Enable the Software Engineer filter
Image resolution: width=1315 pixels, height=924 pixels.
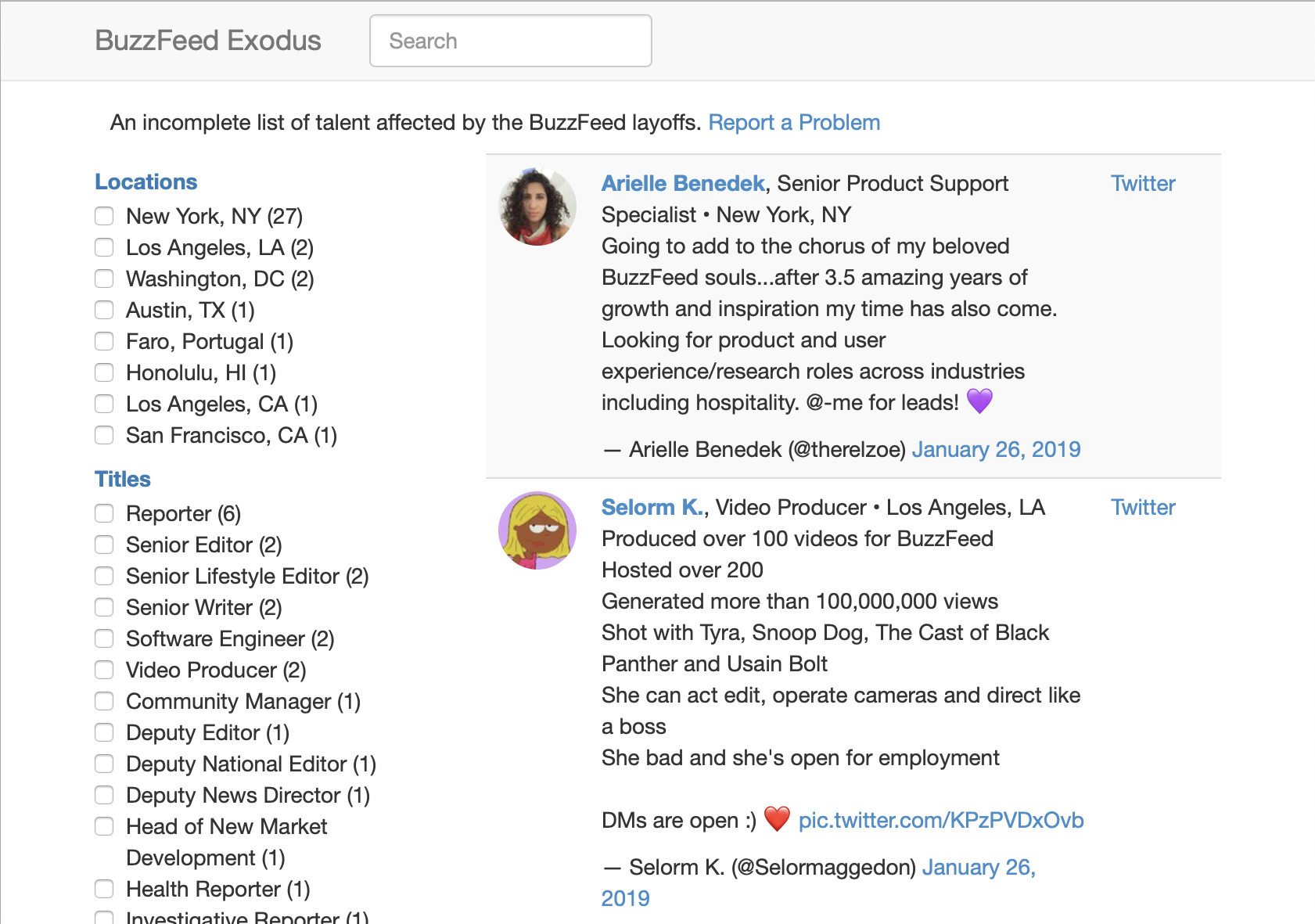click(x=104, y=638)
